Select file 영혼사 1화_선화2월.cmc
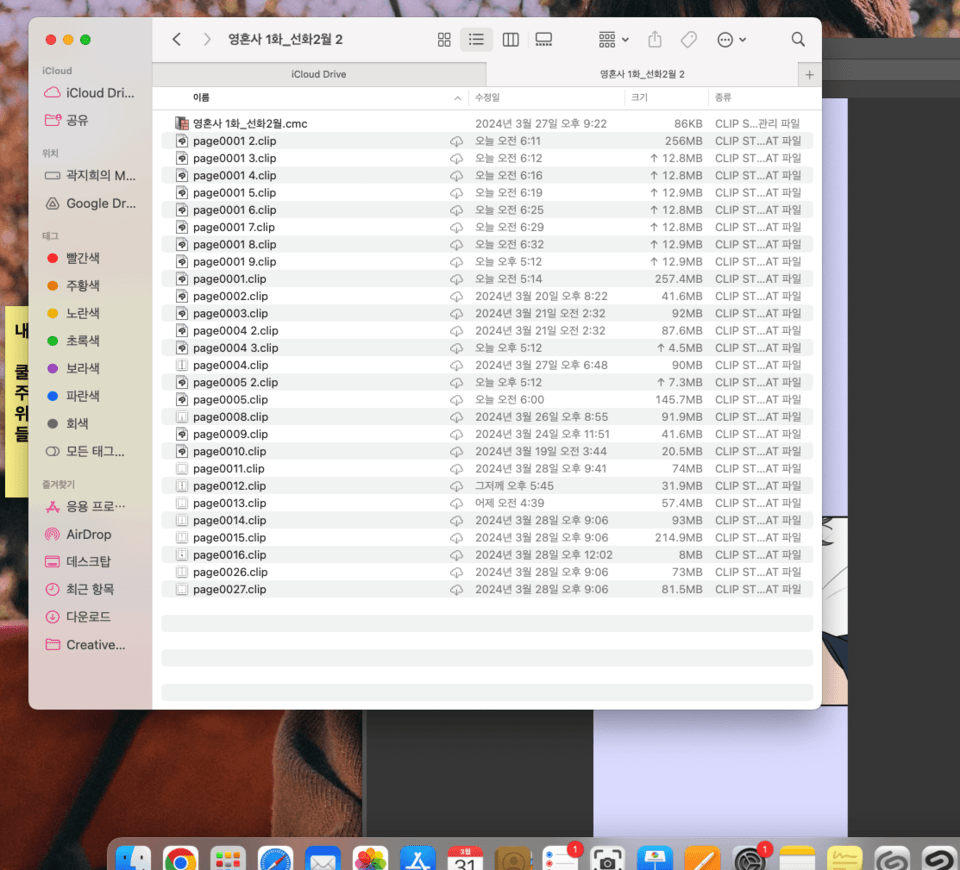The width and height of the screenshot is (960, 870). click(487, 124)
